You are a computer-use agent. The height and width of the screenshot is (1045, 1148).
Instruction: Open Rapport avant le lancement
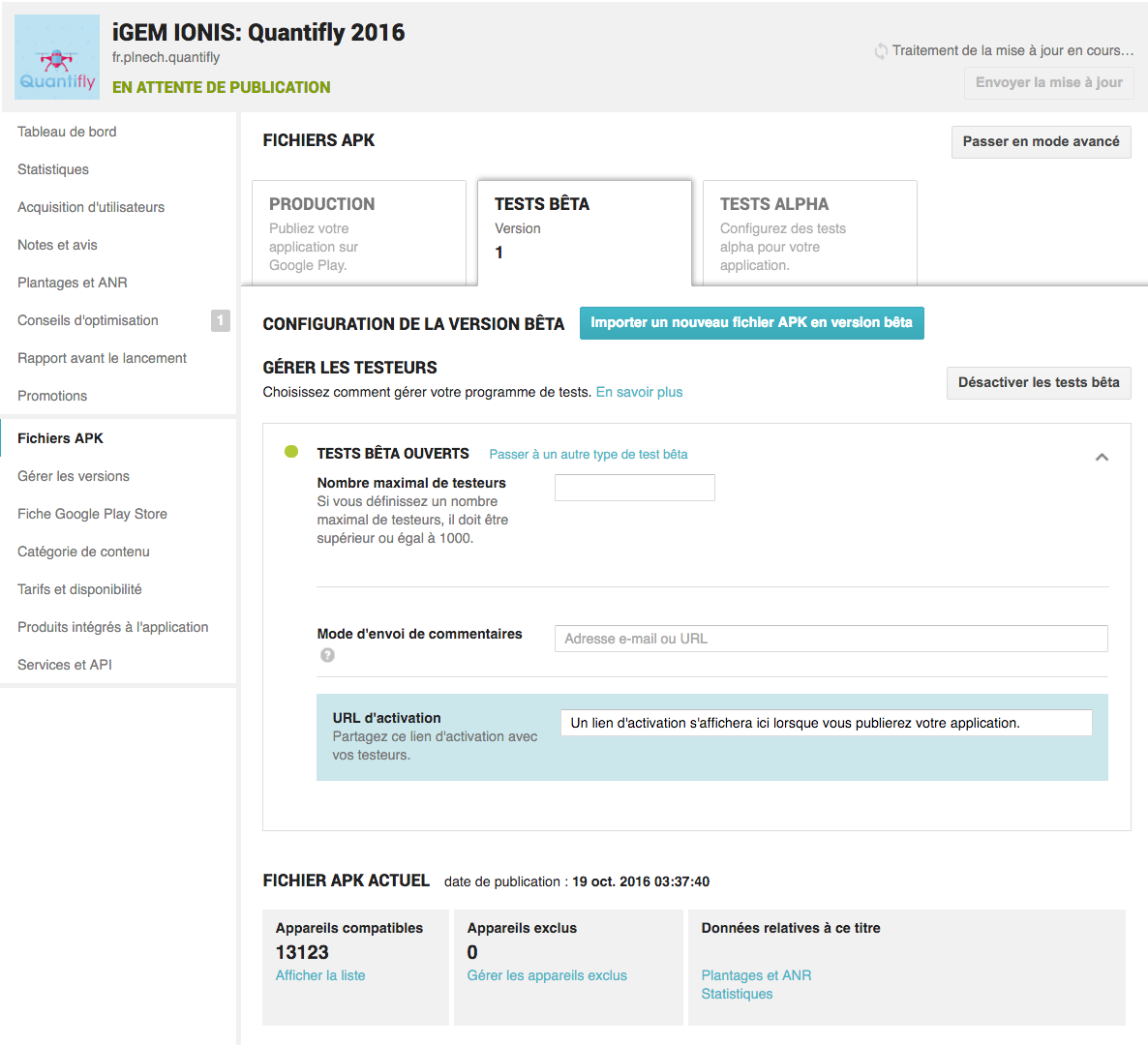(102, 358)
